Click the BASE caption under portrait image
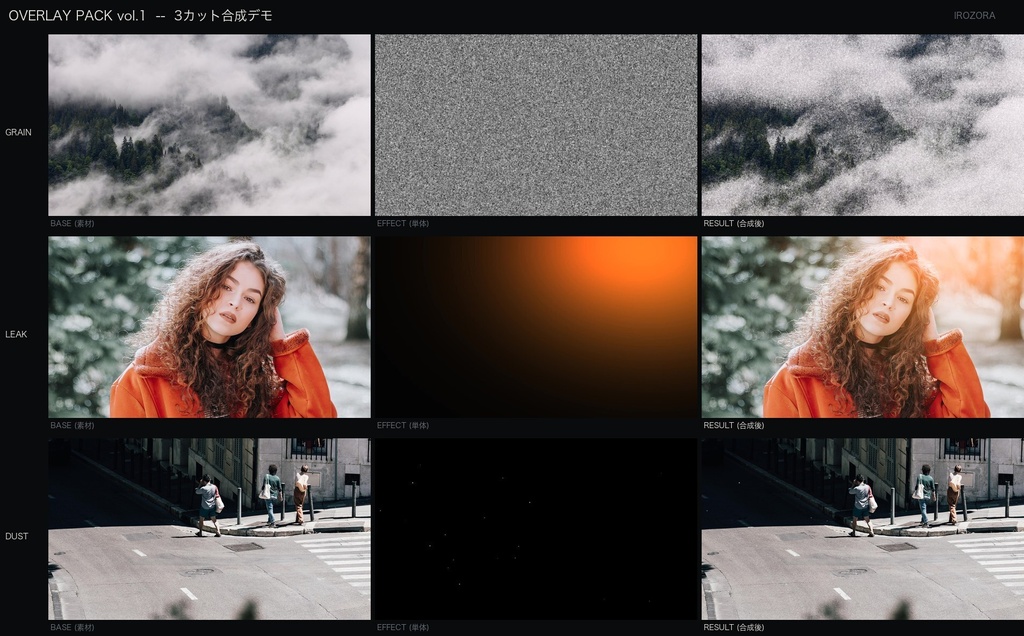The width and height of the screenshot is (1024, 636). 72,425
